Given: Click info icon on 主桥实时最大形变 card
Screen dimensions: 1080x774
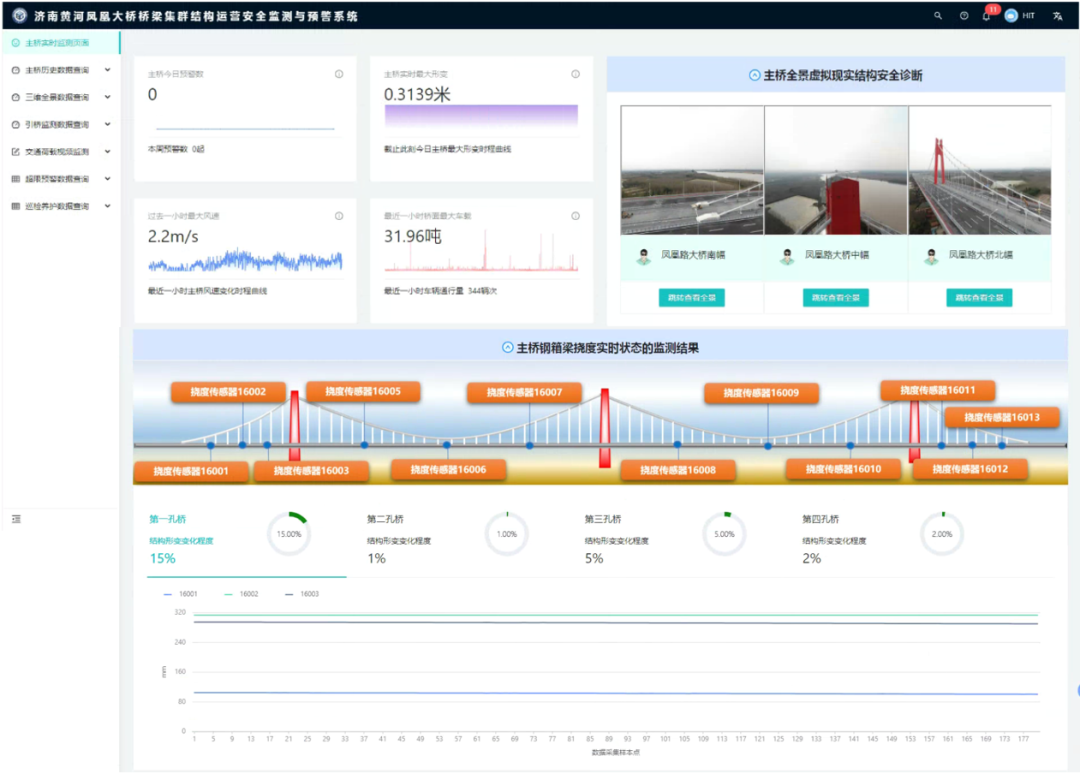Looking at the screenshot, I should (x=575, y=74).
